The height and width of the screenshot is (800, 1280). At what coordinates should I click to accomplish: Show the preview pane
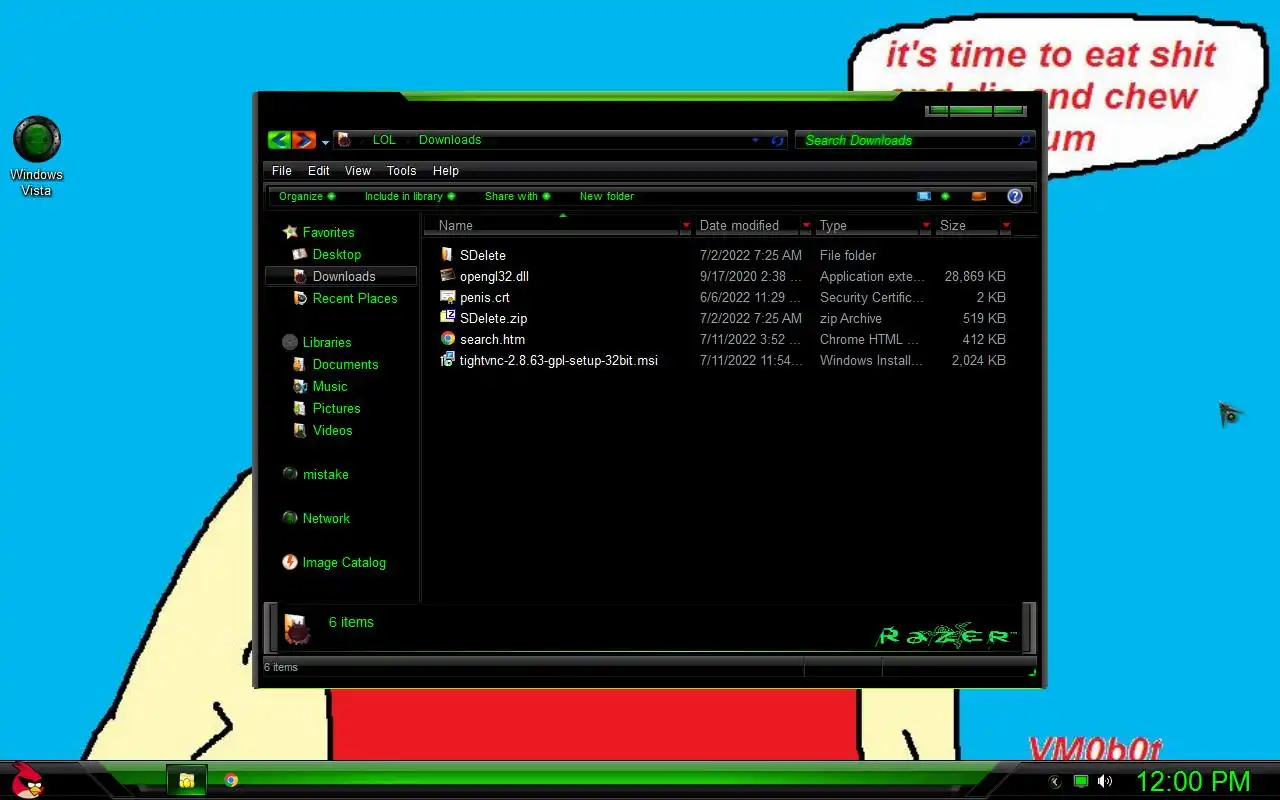(x=979, y=196)
